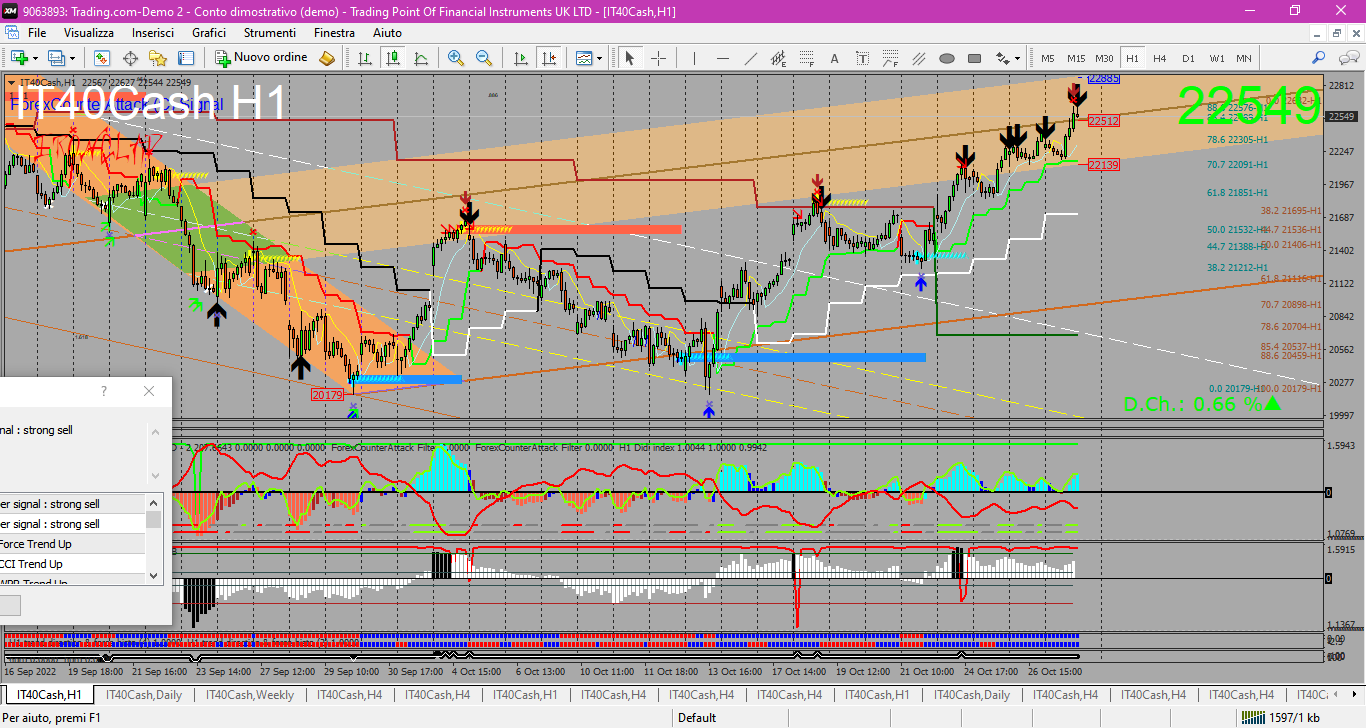Screen dimensions: 1366x728
Task: Open the chat bubbles icon
Action: click(x=1347, y=58)
